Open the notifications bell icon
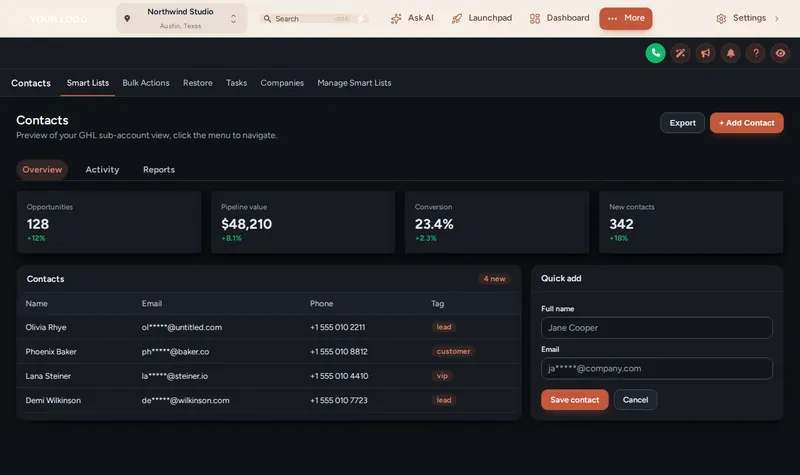The width and height of the screenshot is (800, 475). pos(731,53)
